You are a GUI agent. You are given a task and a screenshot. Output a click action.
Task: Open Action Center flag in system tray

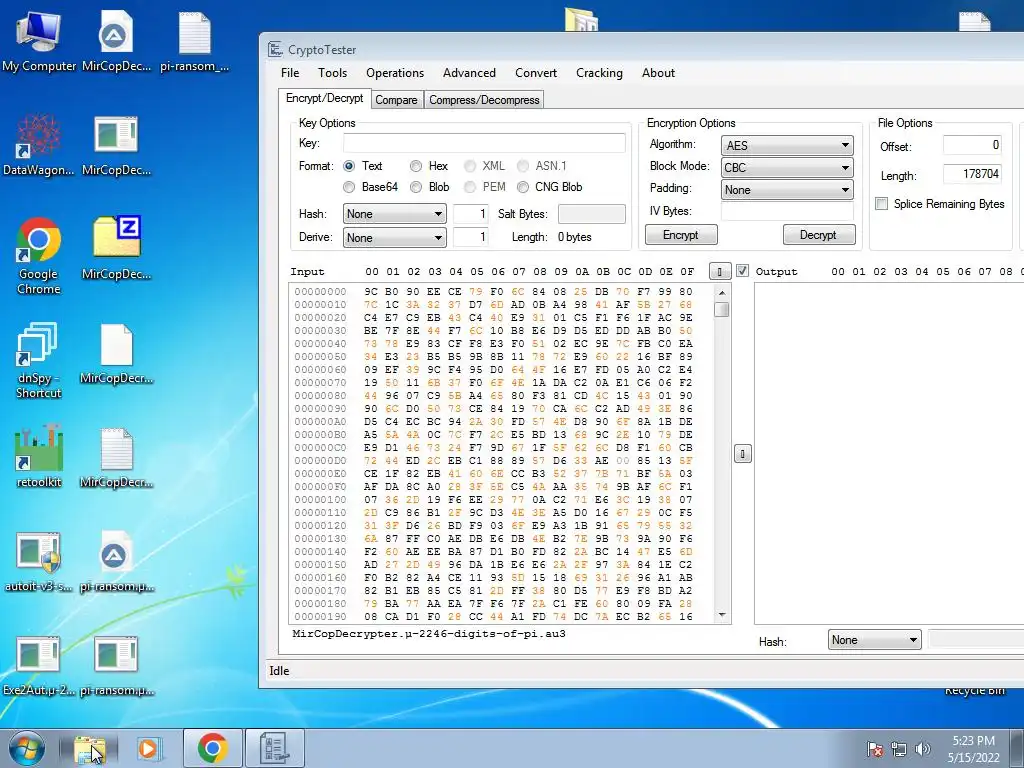(x=874, y=749)
